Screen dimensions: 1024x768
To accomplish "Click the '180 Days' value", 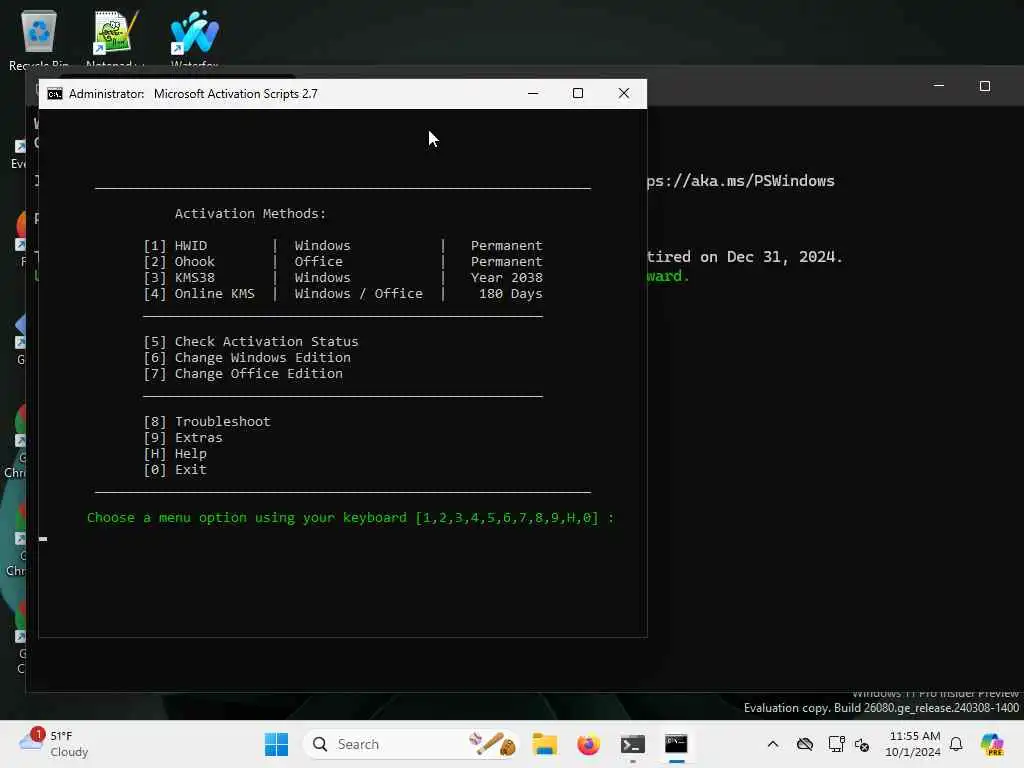I will click(510, 294).
